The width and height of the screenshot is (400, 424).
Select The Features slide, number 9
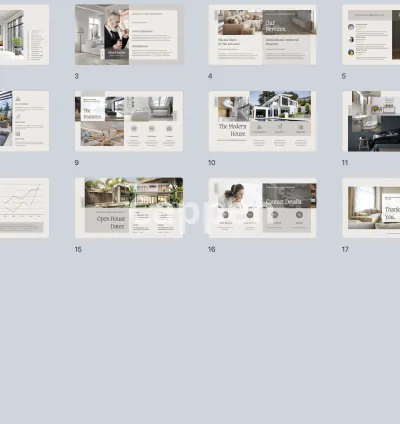(129, 121)
